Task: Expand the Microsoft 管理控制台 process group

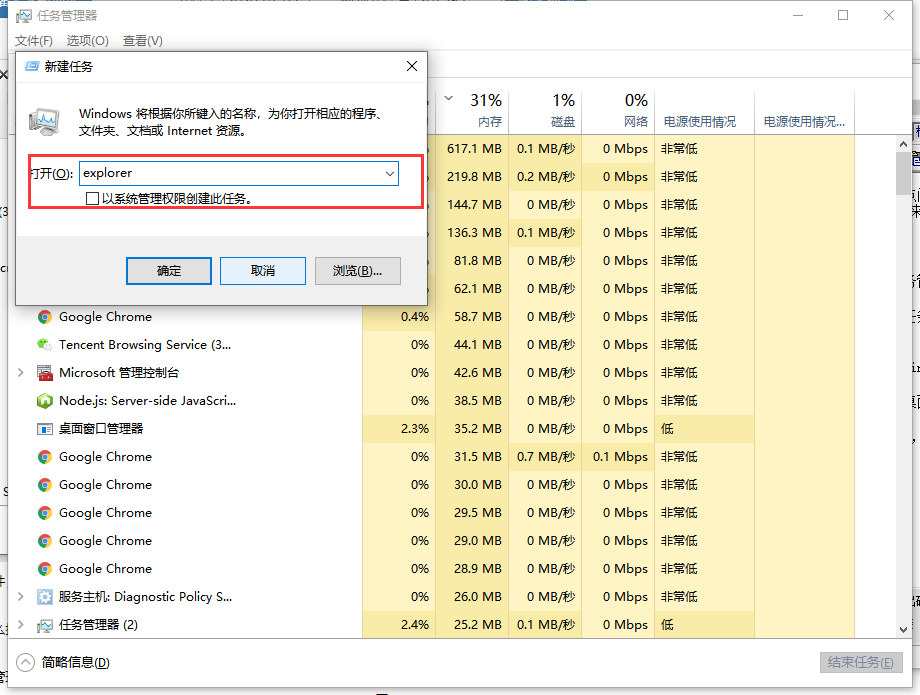Action: tap(21, 373)
